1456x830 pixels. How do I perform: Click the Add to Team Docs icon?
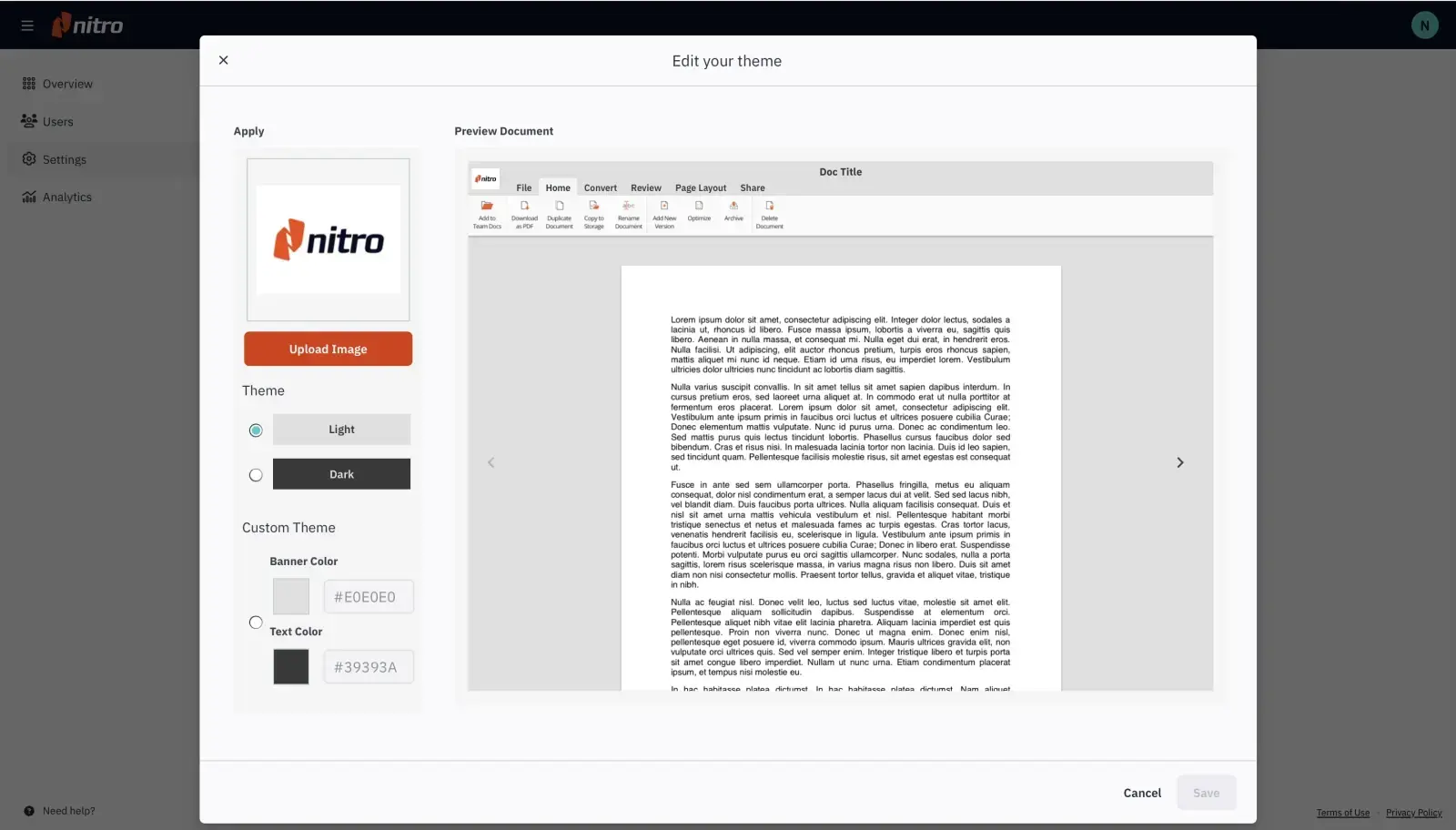(487, 207)
